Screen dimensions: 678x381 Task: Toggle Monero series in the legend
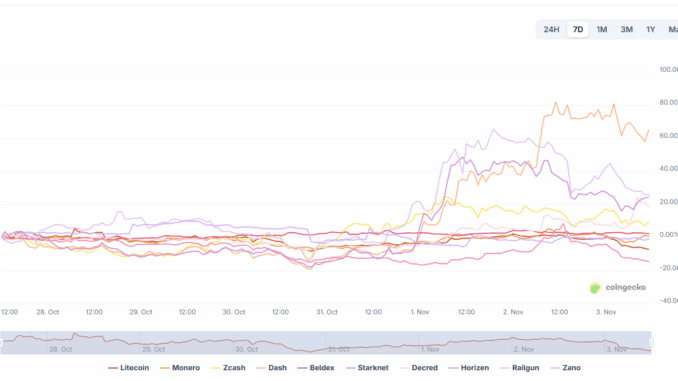point(180,368)
